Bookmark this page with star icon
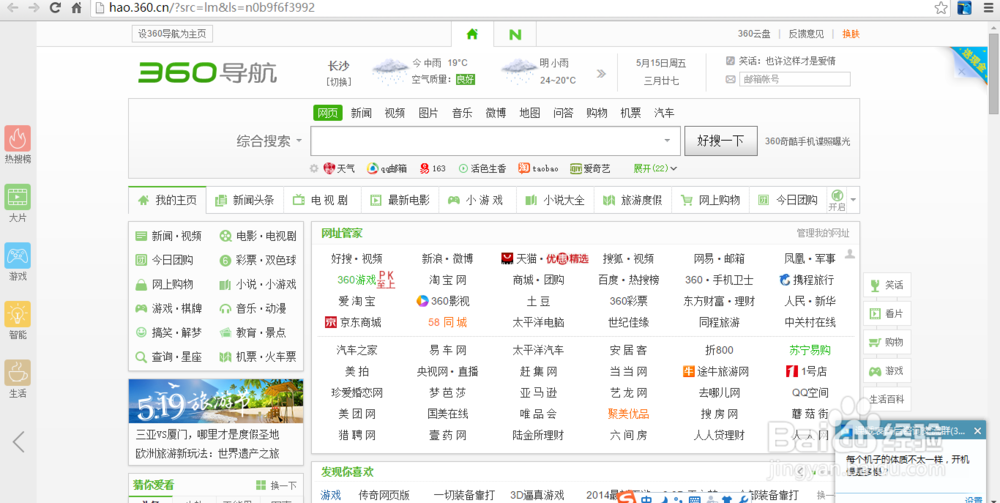The image size is (1000, 503). (x=941, y=8)
